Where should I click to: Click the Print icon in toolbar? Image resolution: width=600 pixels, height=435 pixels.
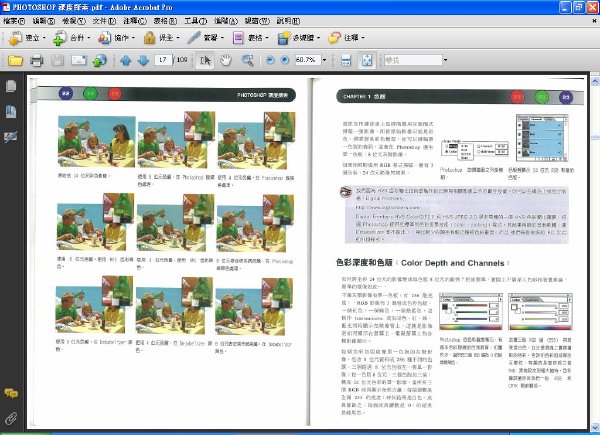tap(36, 60)
